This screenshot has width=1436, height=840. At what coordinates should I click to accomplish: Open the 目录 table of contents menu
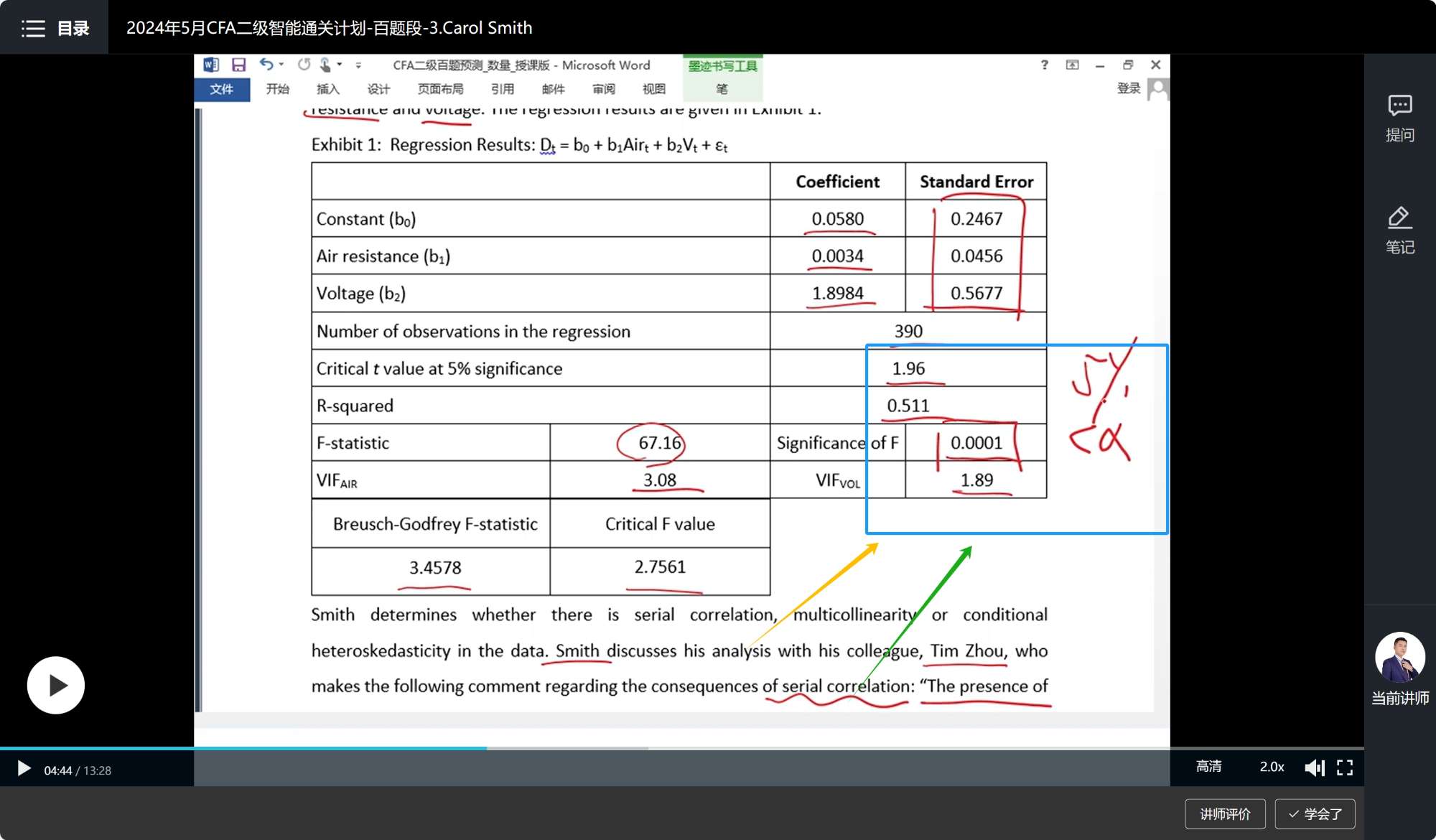pyautogui.click(x=55, y=28)
